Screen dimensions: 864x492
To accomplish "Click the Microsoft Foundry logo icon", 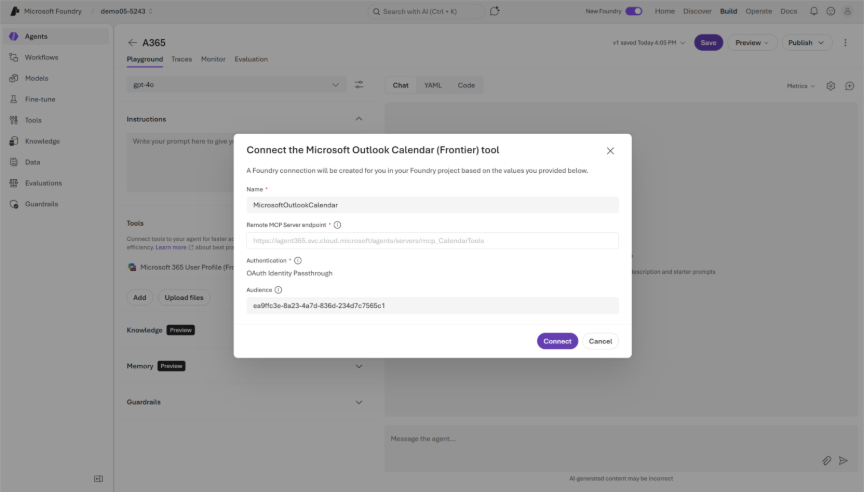I will coord(14,11).
